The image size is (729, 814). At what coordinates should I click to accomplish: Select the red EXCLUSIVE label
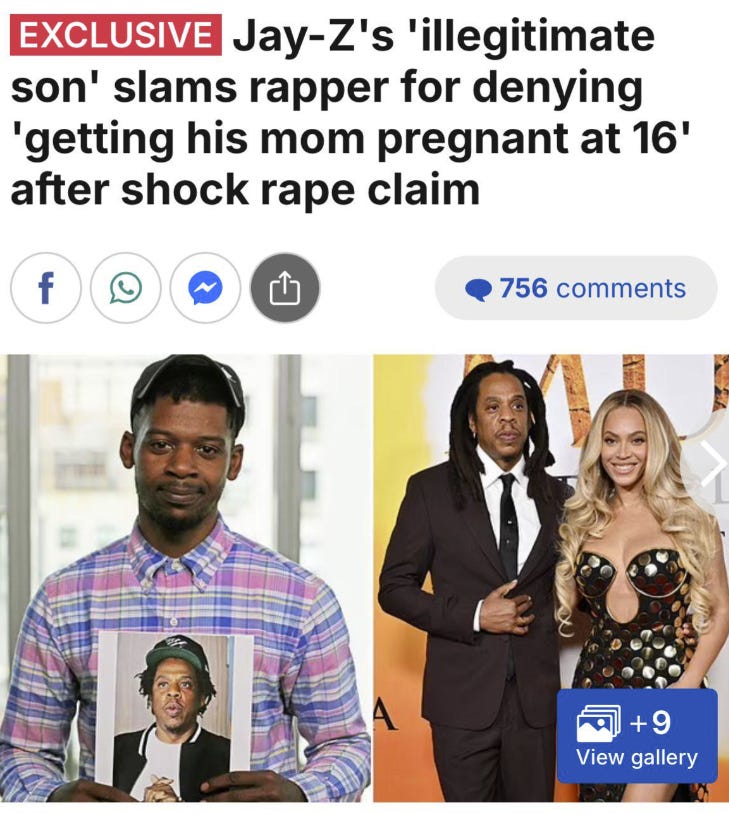point(116,35)
